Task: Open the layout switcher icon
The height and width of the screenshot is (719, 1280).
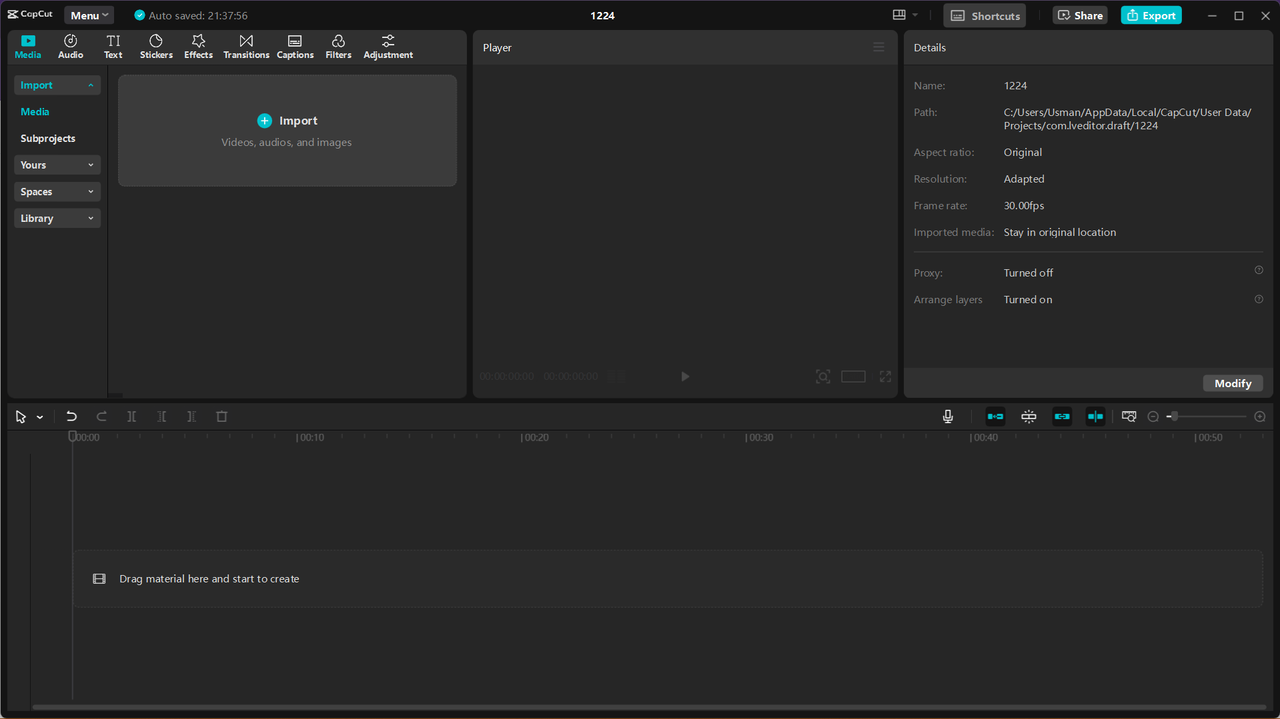Action: 899,15
